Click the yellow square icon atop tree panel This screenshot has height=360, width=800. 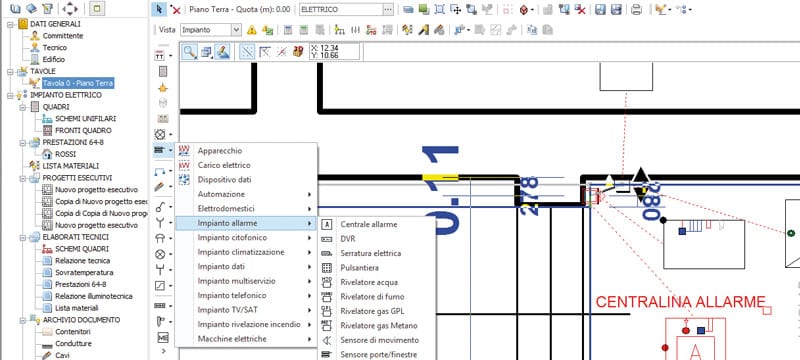(x=97, y=8)
